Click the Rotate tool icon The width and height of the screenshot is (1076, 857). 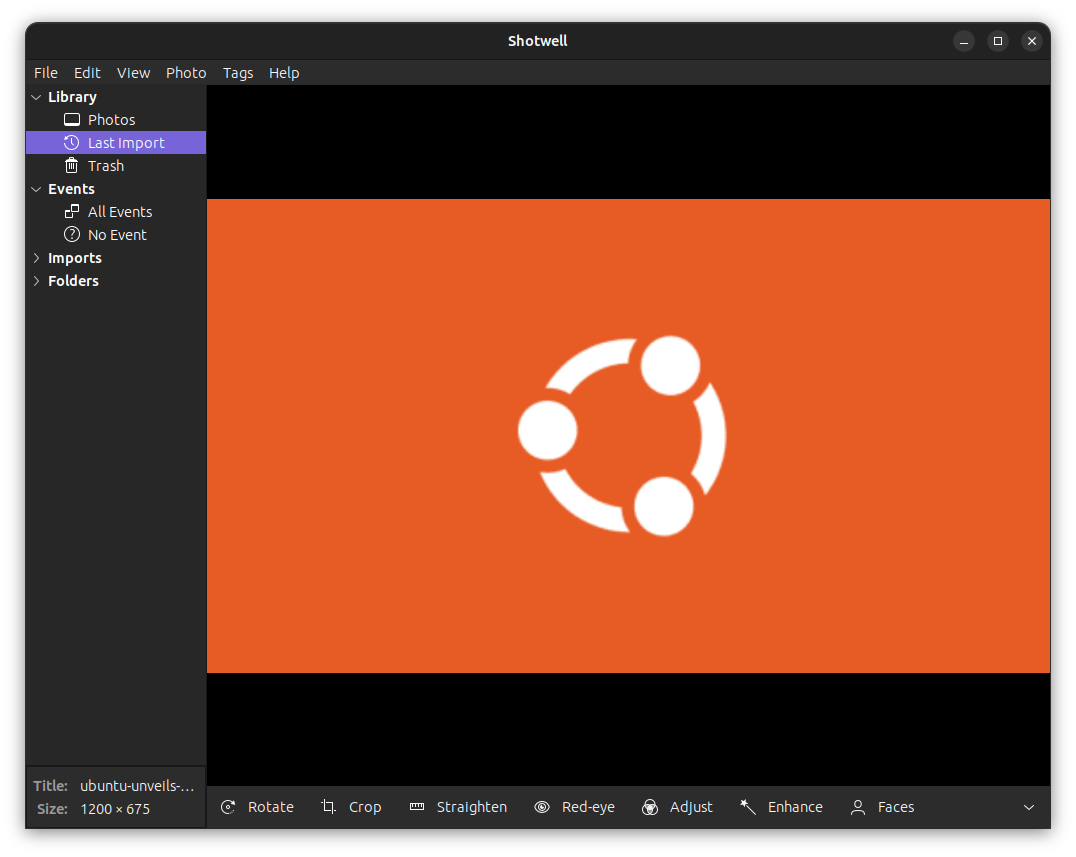228,807
